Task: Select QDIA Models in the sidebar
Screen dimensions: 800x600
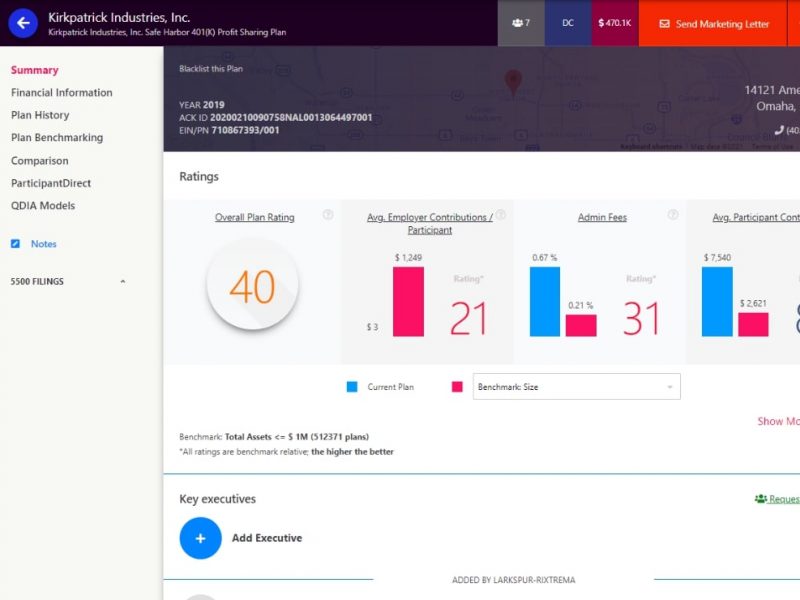Action: point(43,206)
